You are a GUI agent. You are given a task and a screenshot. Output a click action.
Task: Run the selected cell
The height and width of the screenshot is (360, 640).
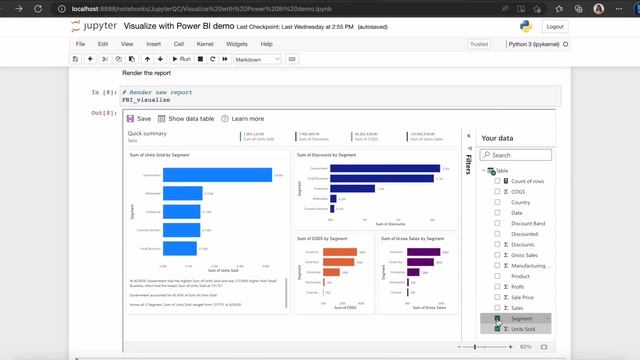(181, 59)
